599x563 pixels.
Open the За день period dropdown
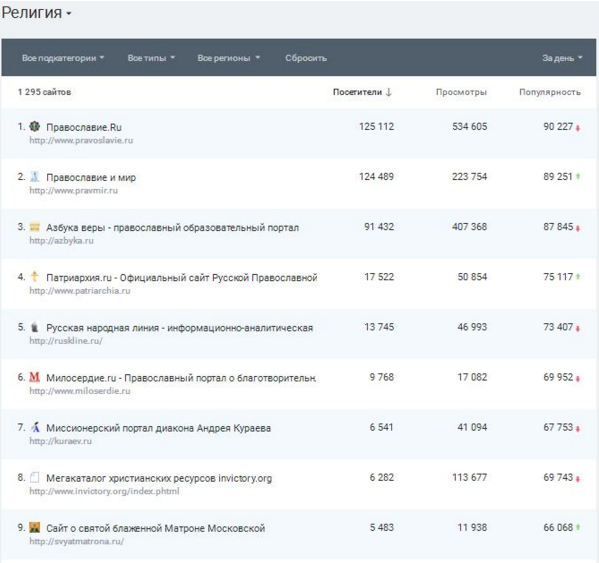click(562, 58)
